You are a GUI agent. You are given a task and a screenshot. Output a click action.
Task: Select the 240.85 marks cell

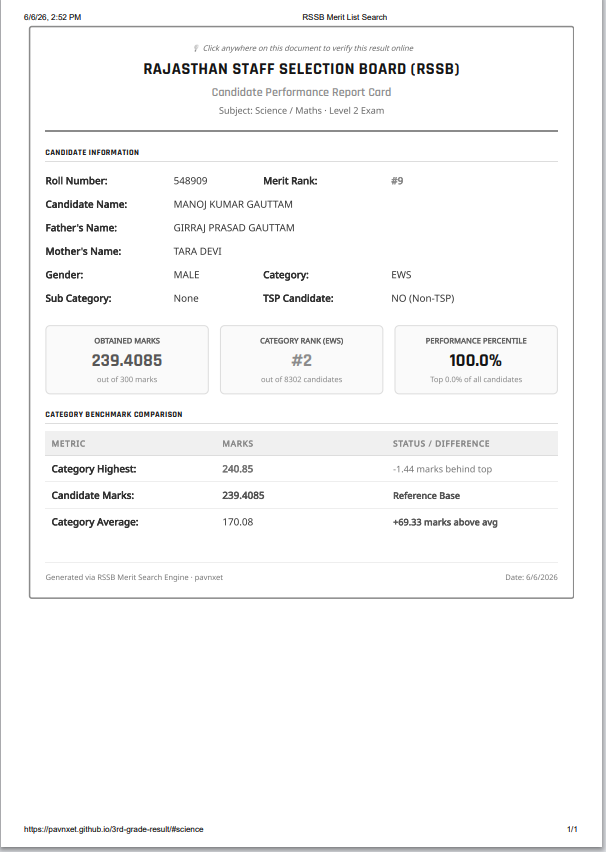[x=238, y=469]
